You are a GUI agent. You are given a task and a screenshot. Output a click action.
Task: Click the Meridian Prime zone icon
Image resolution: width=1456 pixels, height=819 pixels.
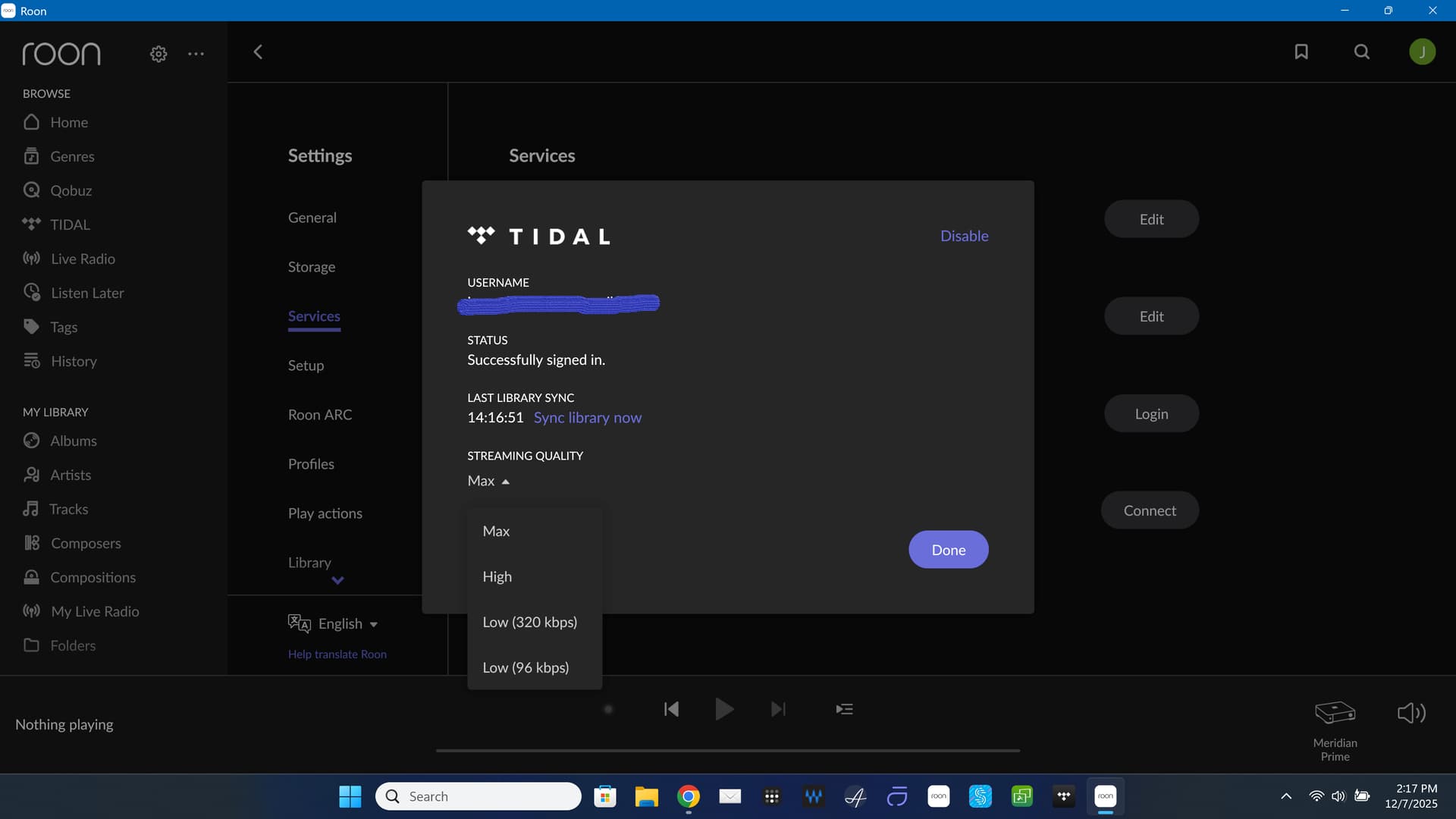[x=1335, y=713]
